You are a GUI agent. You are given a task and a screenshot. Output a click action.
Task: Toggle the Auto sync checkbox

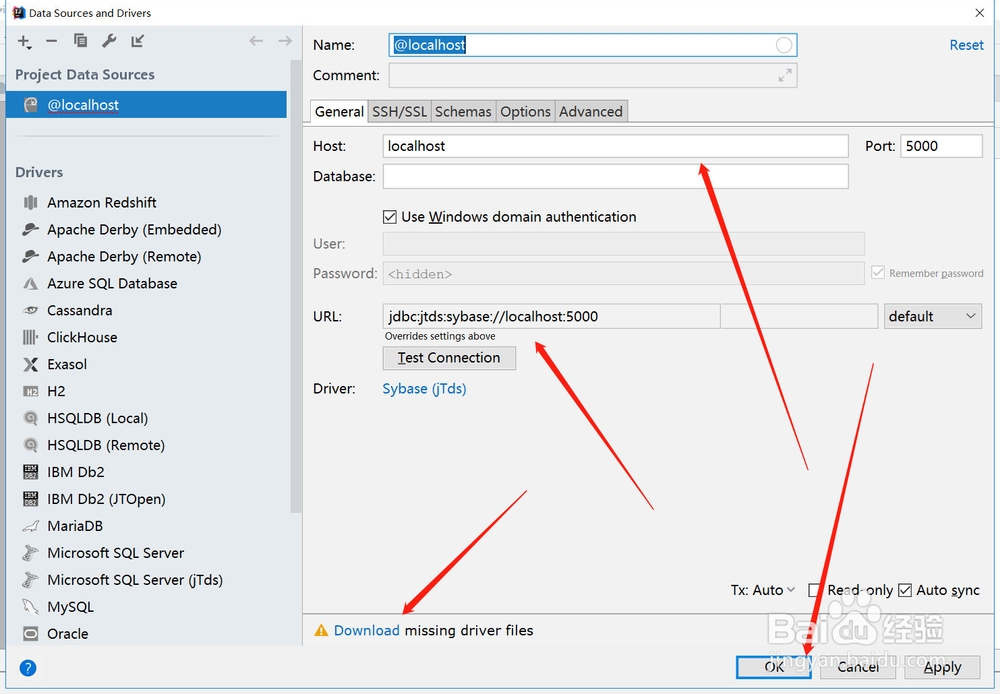click(904, 590)
